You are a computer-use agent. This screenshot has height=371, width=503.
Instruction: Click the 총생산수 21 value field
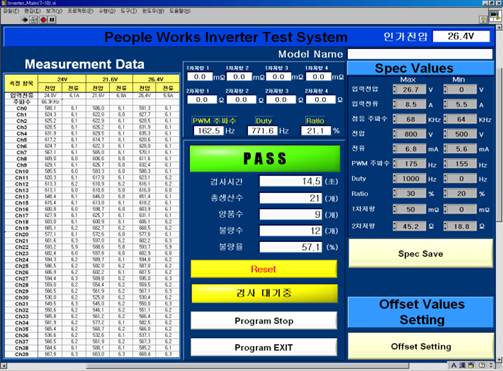click(x=291, y=198)
